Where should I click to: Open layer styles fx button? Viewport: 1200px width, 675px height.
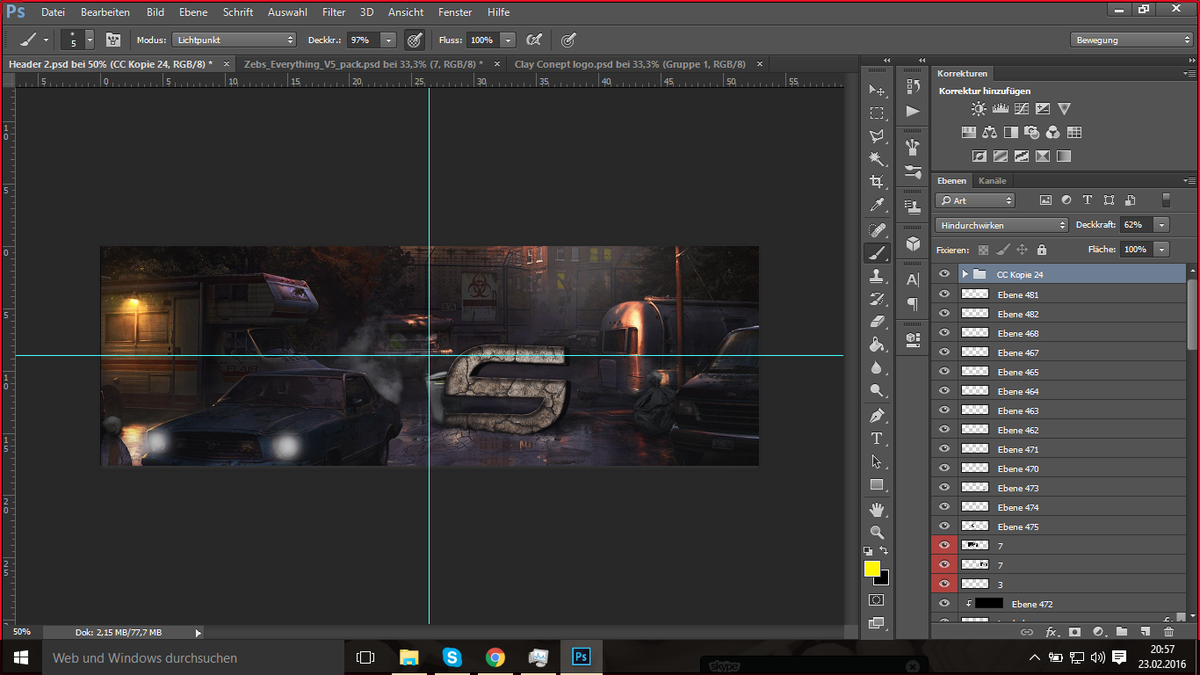[1051, 632]
